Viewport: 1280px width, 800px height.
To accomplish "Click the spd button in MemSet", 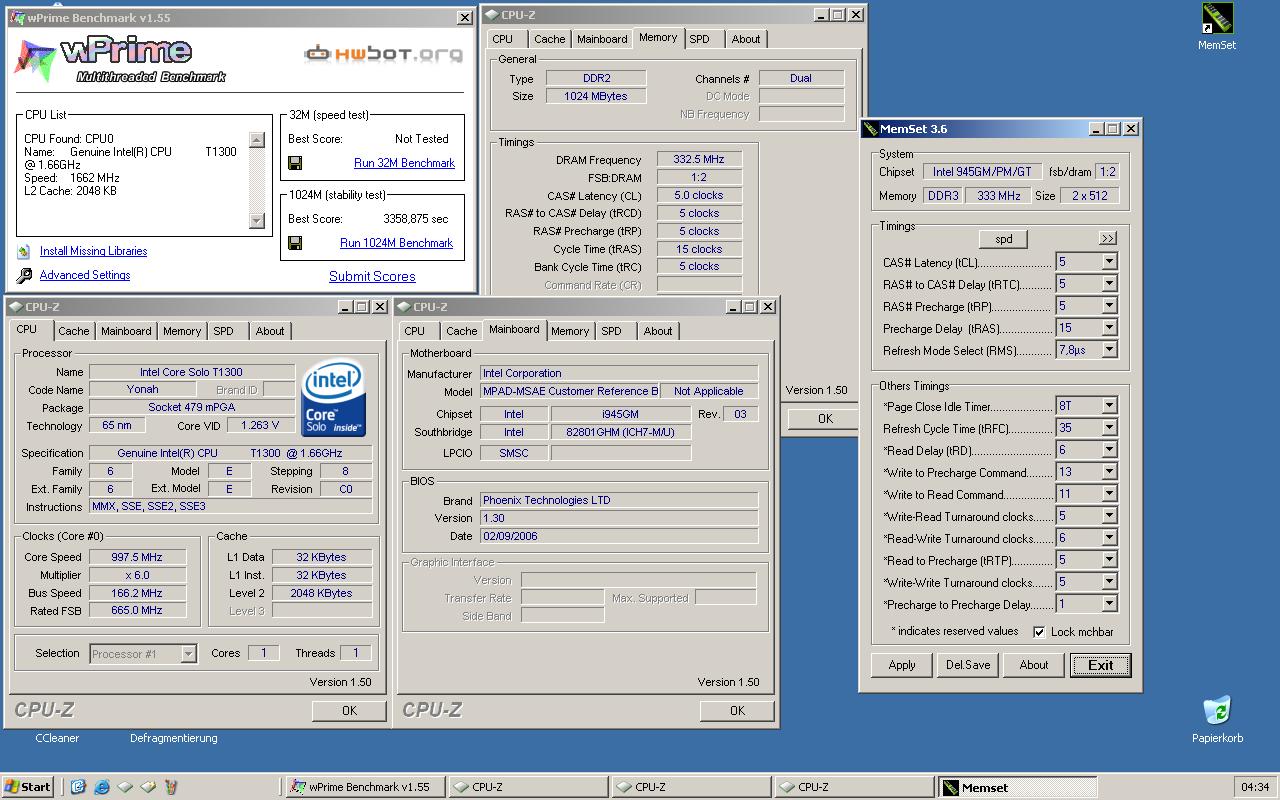I will click(x=1004, y=239).
